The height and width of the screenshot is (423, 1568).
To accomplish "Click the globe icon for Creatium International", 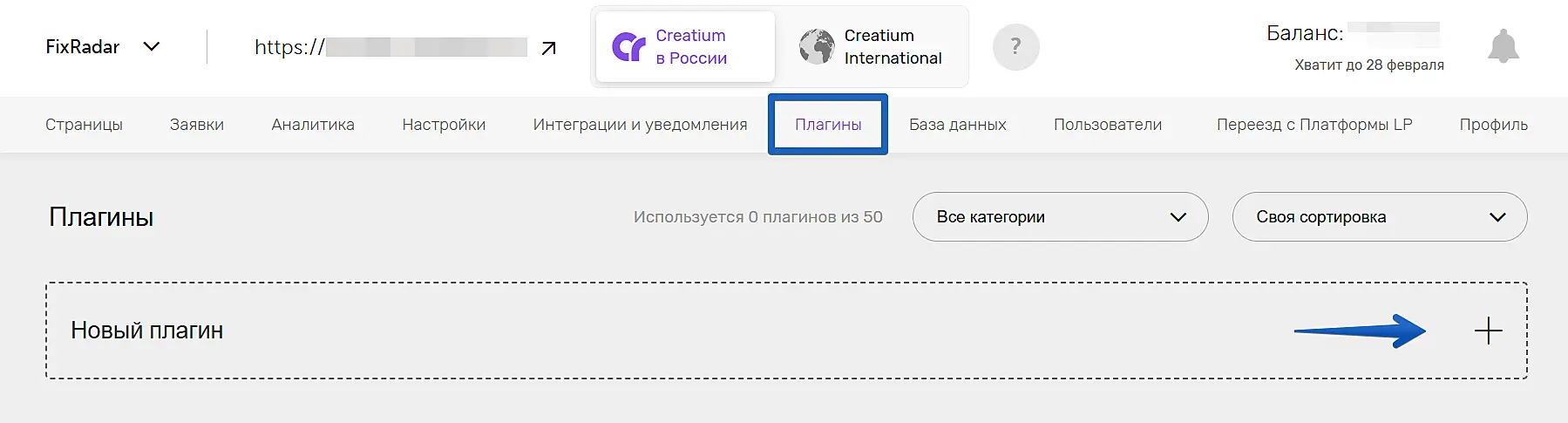I will coord(817,47).
